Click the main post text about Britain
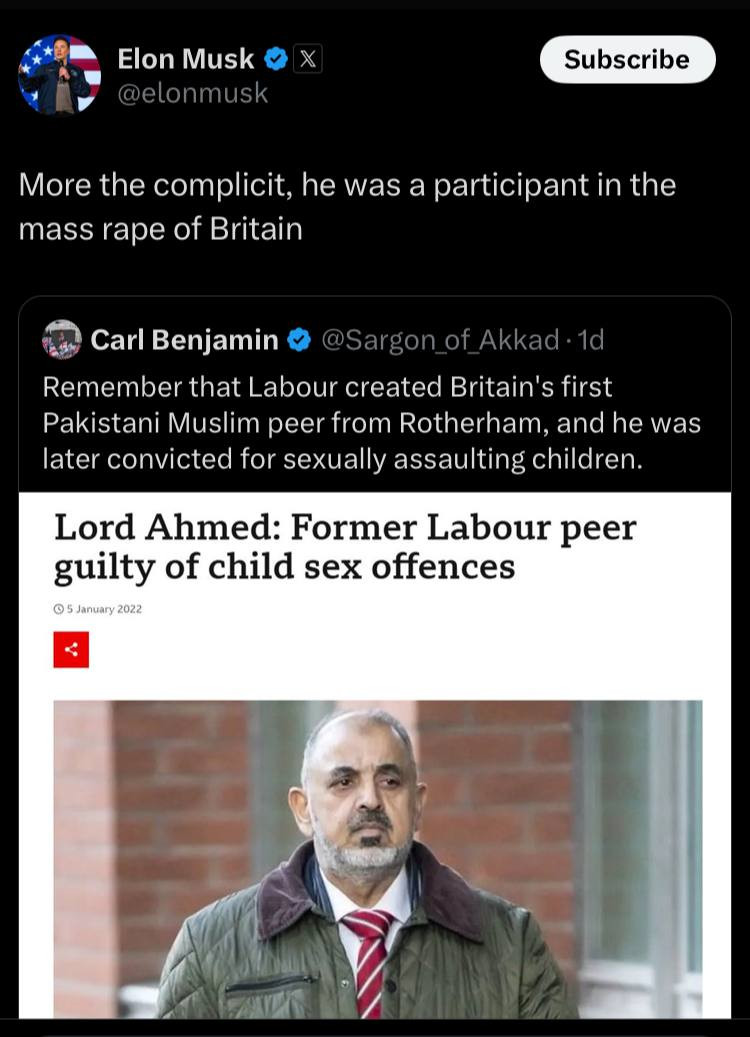 (x=346, y=207)
